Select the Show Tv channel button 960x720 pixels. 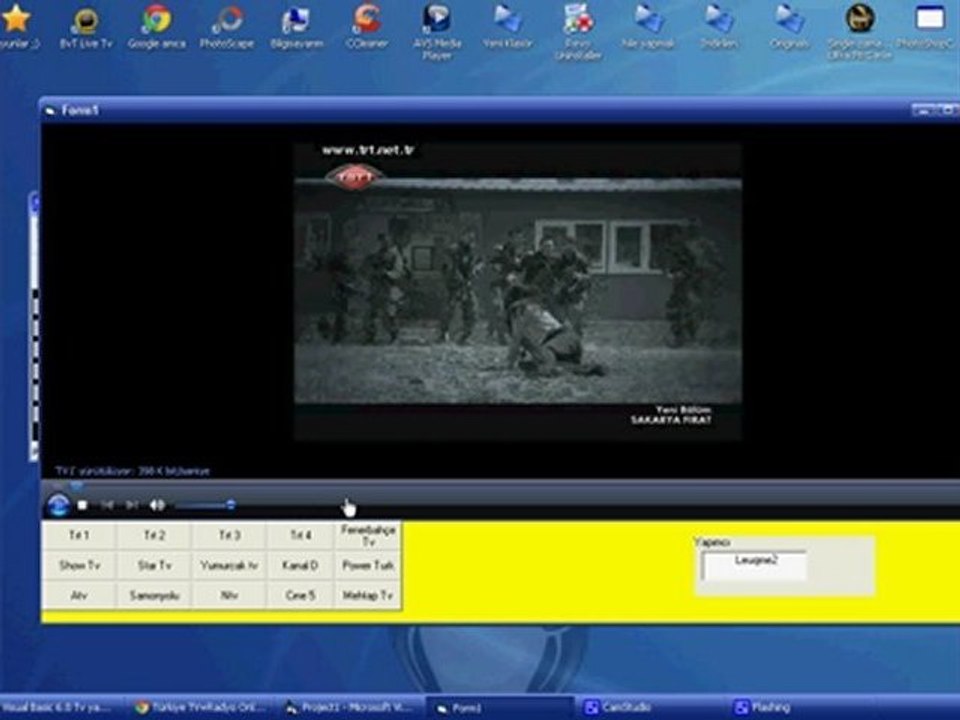point(79,565)
